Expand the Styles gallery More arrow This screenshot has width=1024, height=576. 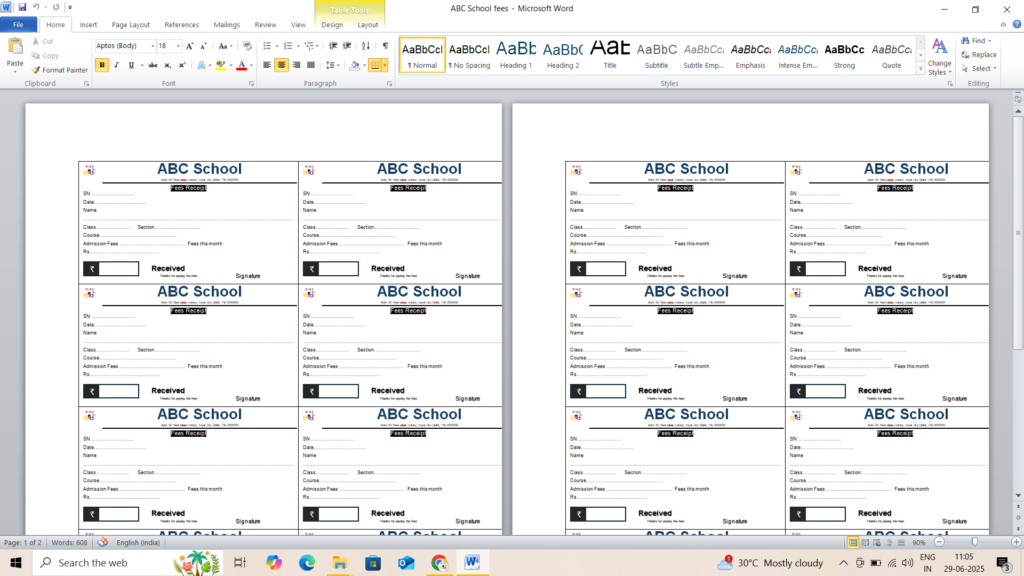(x=920, y=68)
